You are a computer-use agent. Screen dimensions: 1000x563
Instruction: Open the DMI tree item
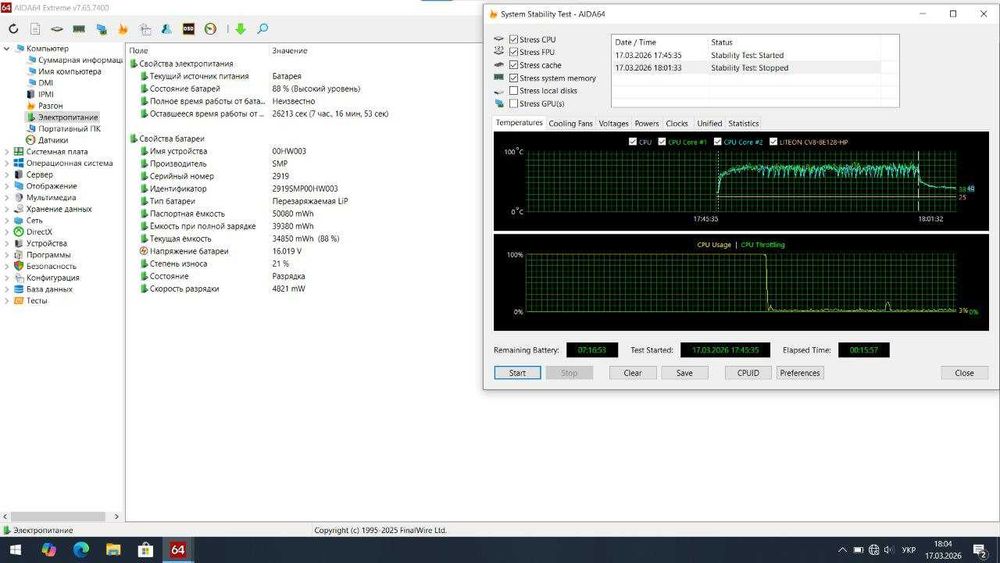click(x=45, y=83)
